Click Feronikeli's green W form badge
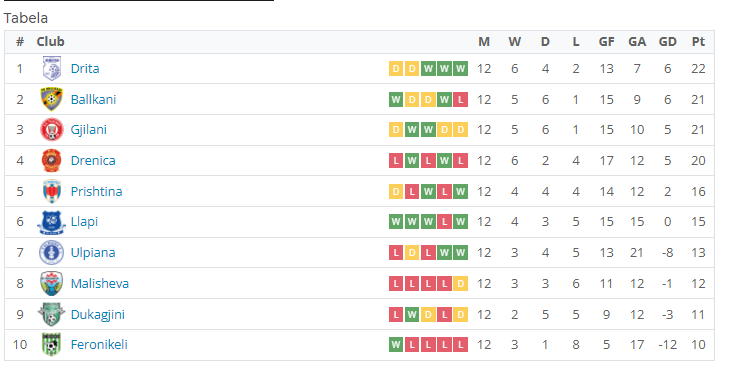The width and height of the screenshot is (755, 371). point(396,345)
